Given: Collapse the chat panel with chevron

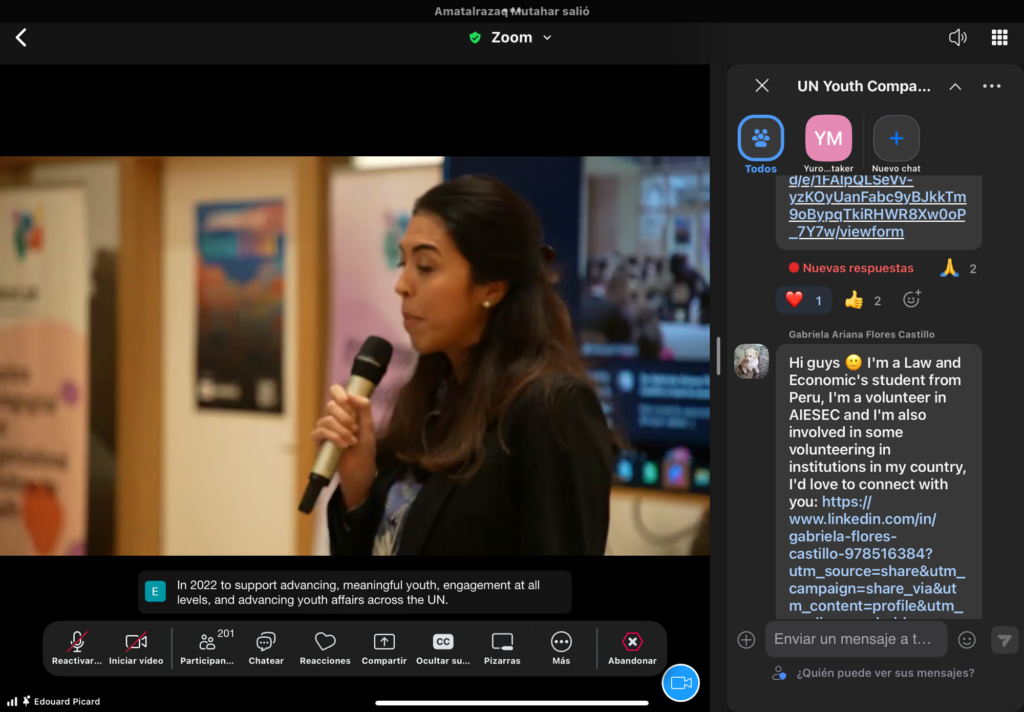Looking at the screenshot, I should click(x=955, y=86).
